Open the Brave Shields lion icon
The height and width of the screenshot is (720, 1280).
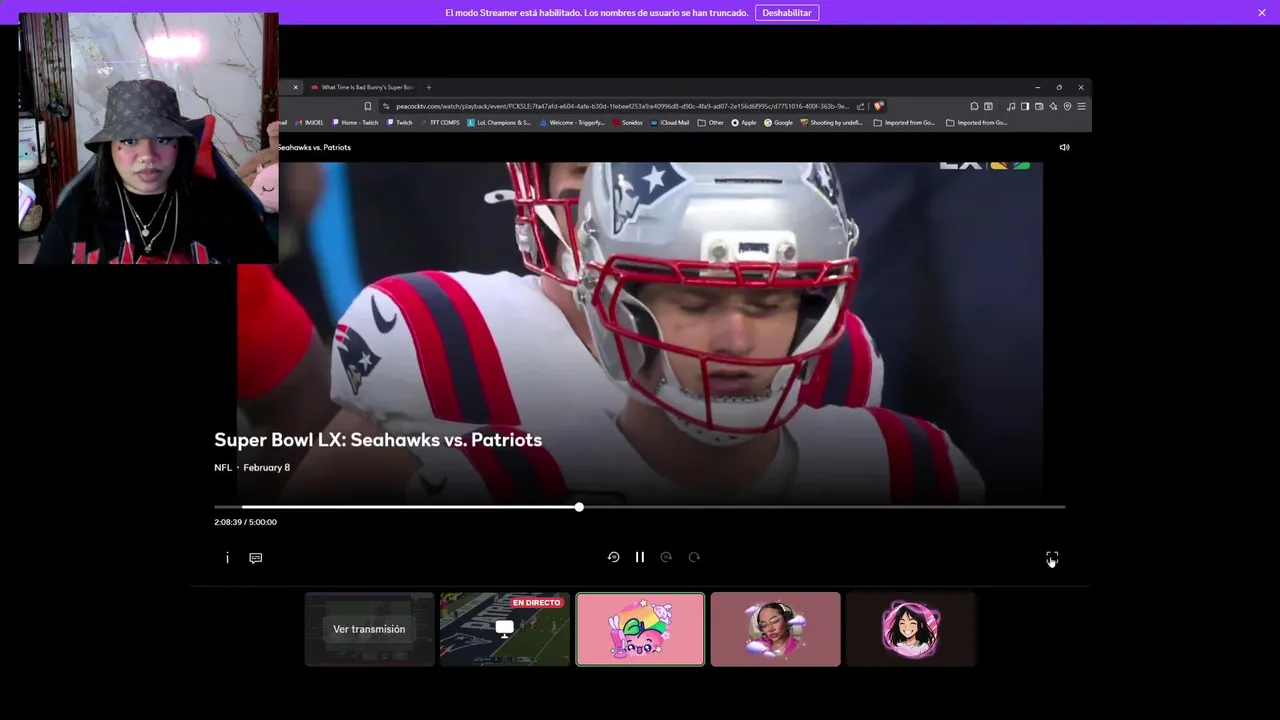tap(878, 106)
